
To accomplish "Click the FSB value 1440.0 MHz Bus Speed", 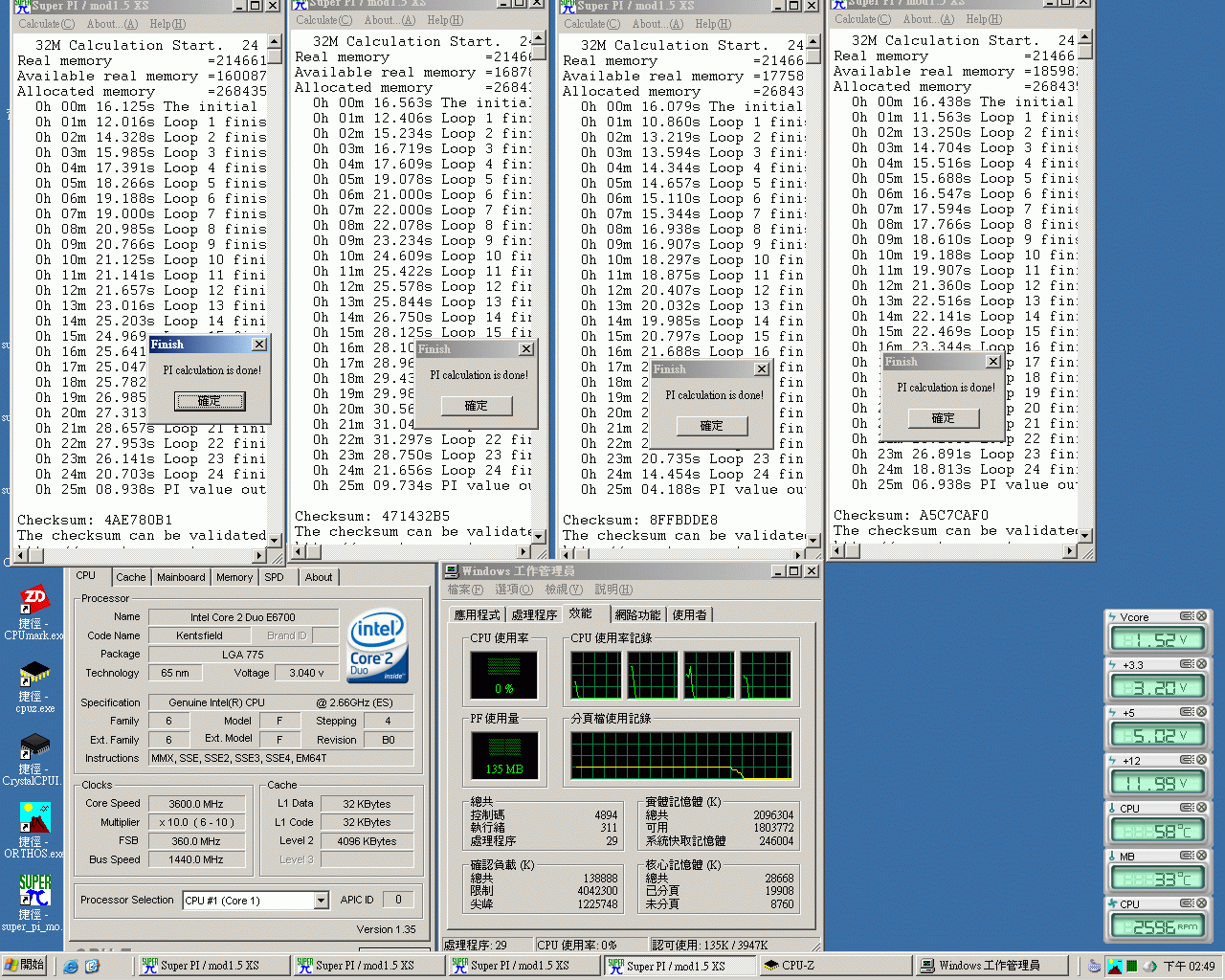I will point(196,859).
